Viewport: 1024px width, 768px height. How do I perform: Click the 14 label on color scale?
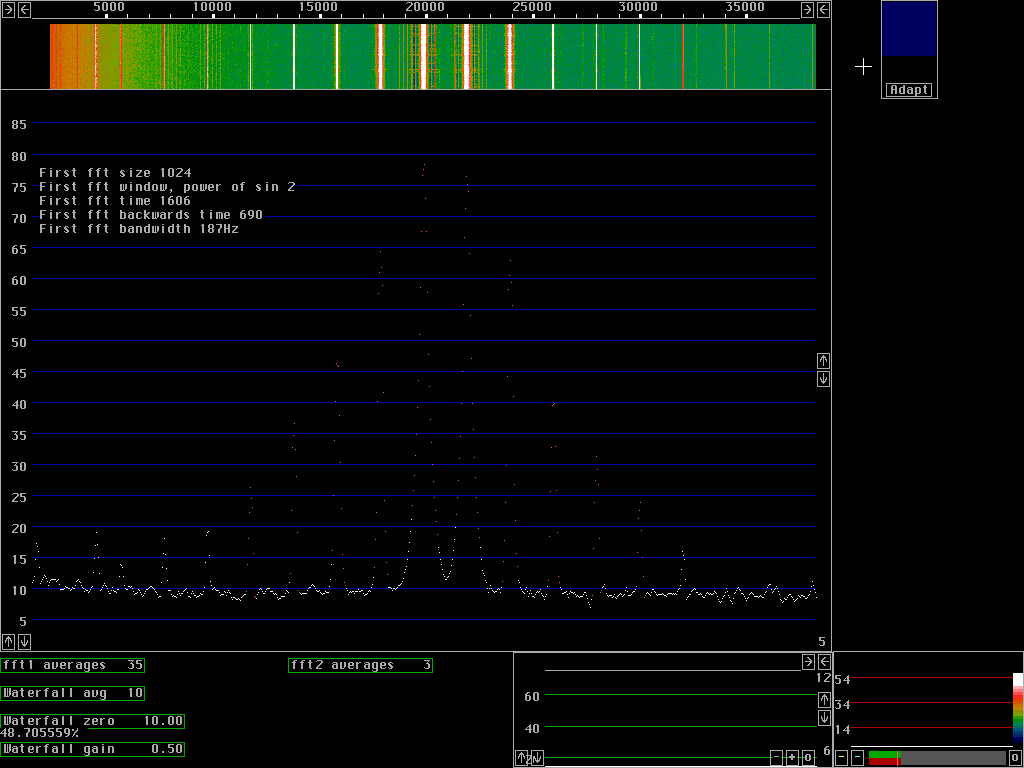(x=842, y=729)
